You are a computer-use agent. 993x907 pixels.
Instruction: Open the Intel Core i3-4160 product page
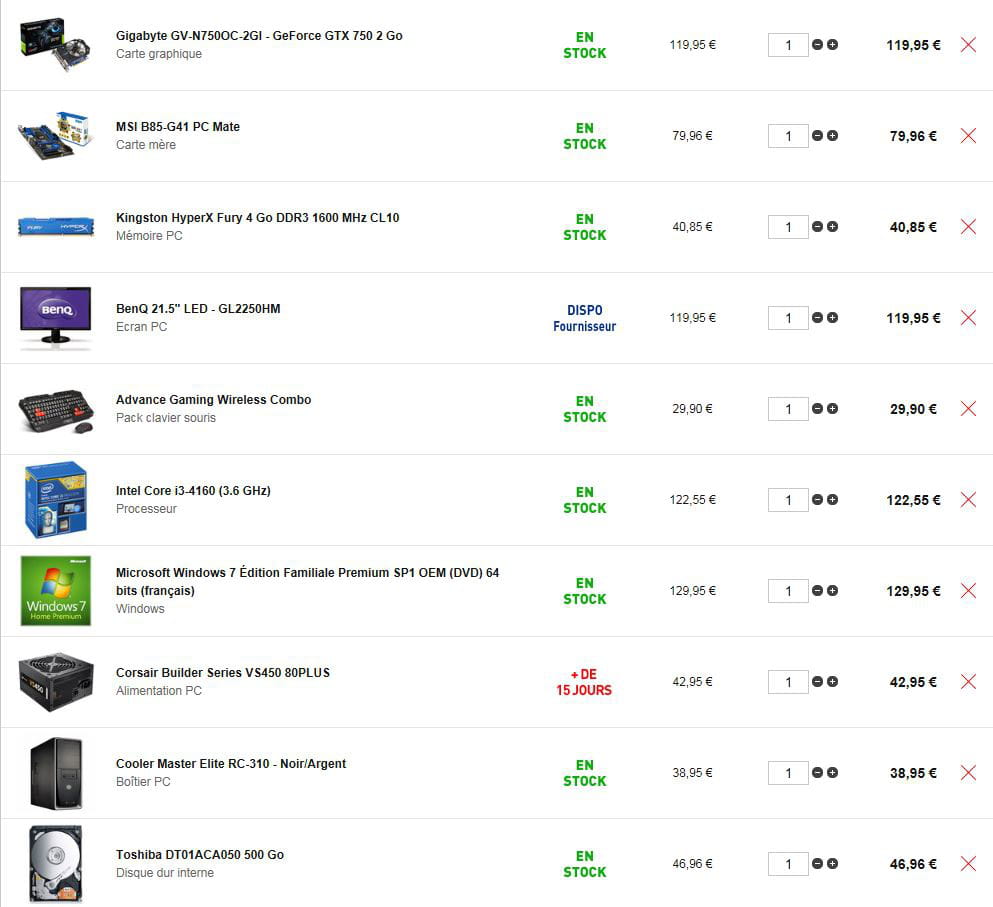193,491
